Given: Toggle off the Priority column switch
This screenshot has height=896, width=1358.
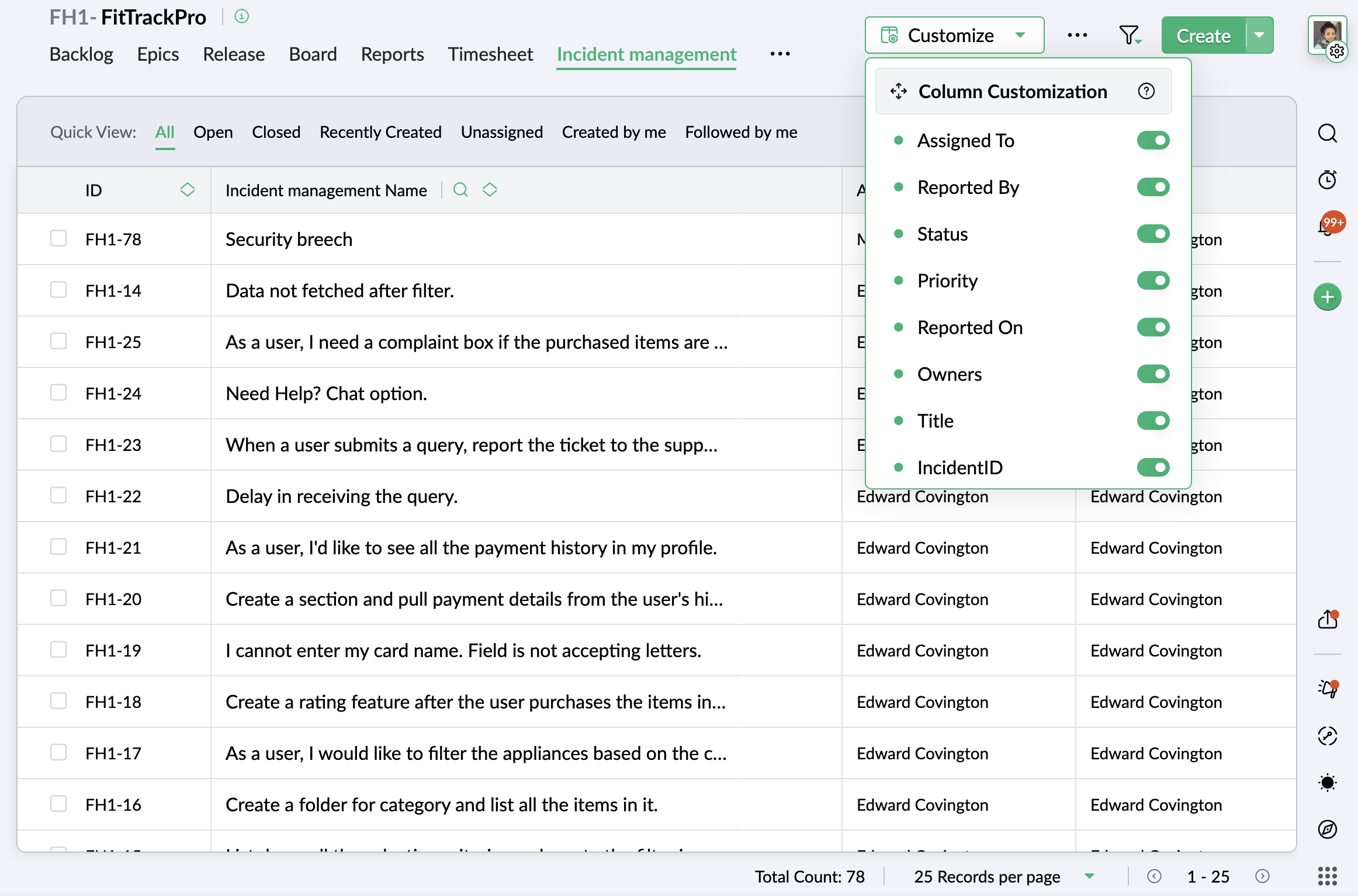Looking at the screenshot, I should 1152,280.
